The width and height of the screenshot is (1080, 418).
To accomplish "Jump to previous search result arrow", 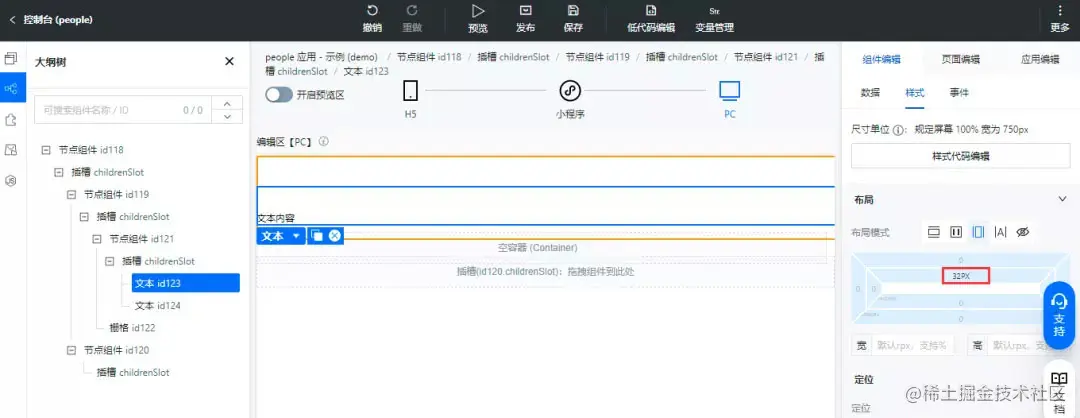I will 228,103.
